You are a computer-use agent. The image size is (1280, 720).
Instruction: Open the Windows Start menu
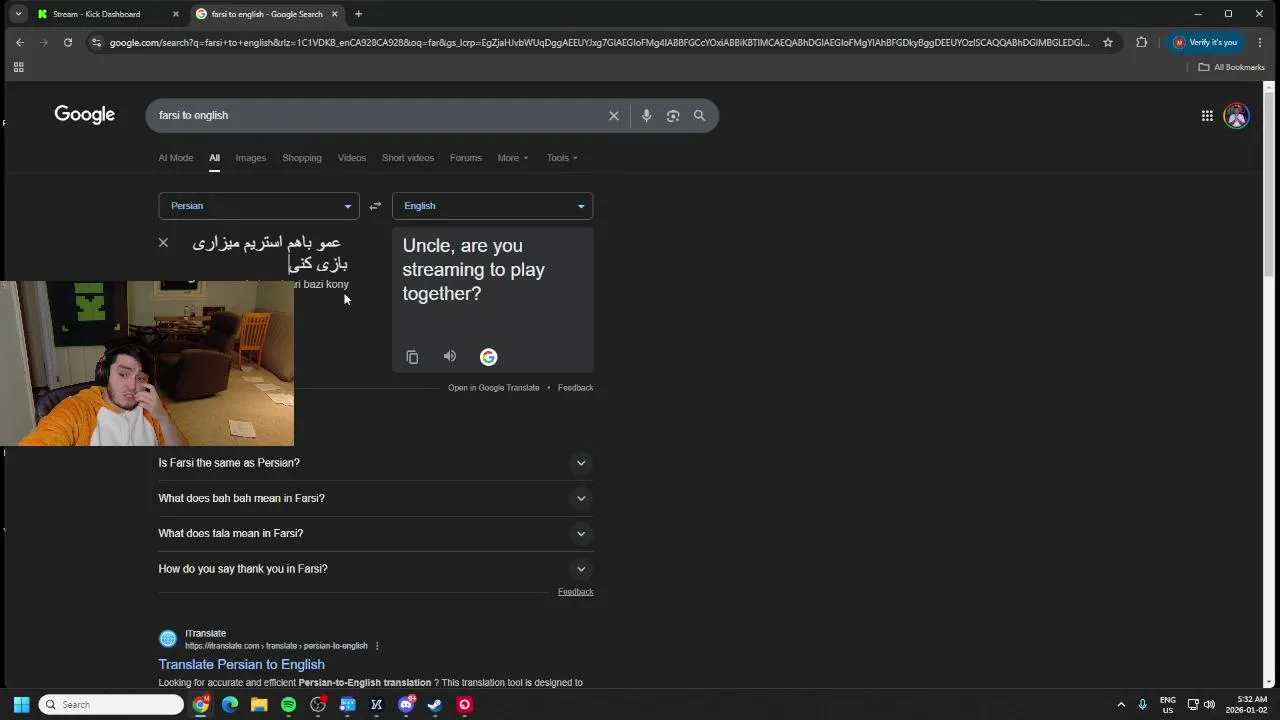[21, 705]
